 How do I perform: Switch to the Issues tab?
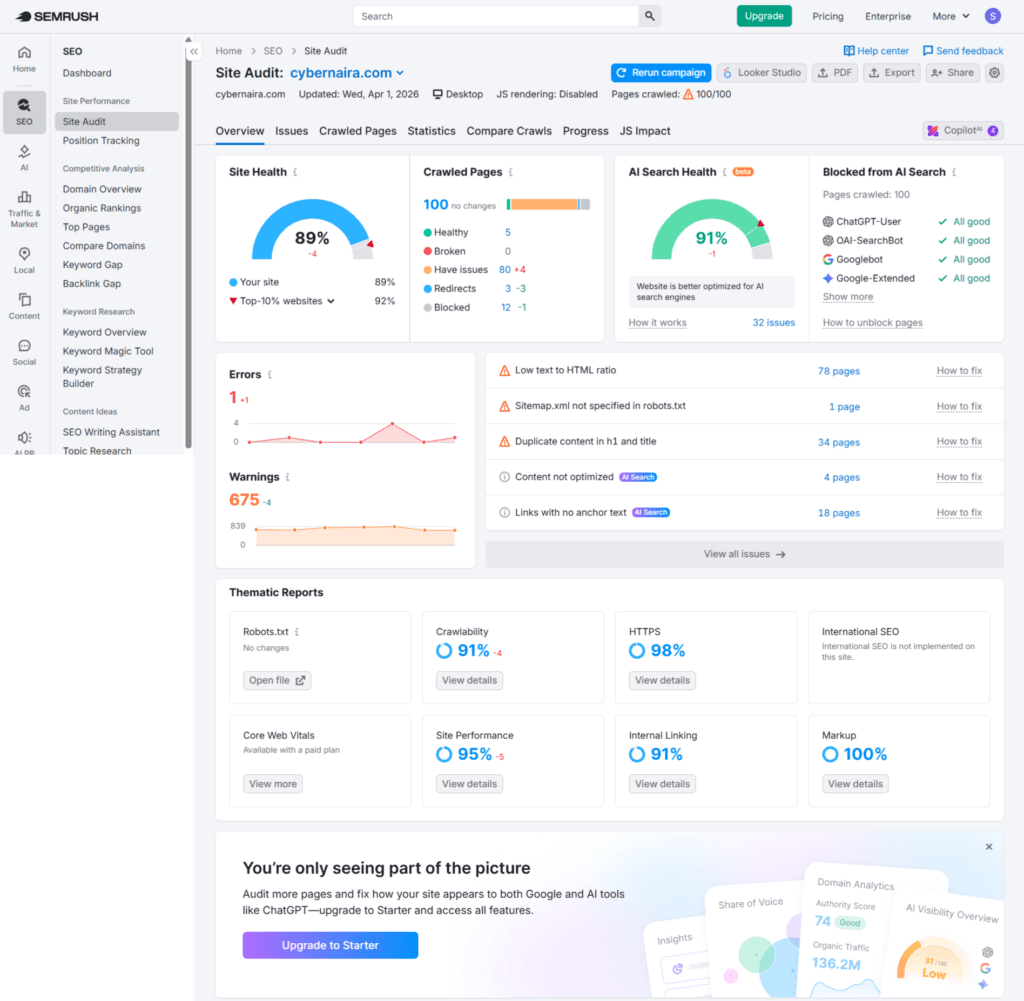[x=291, y=131]
